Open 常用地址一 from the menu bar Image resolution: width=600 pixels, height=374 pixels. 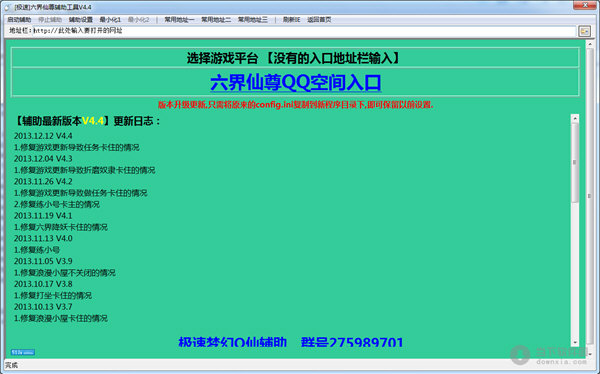click(179, 20)
